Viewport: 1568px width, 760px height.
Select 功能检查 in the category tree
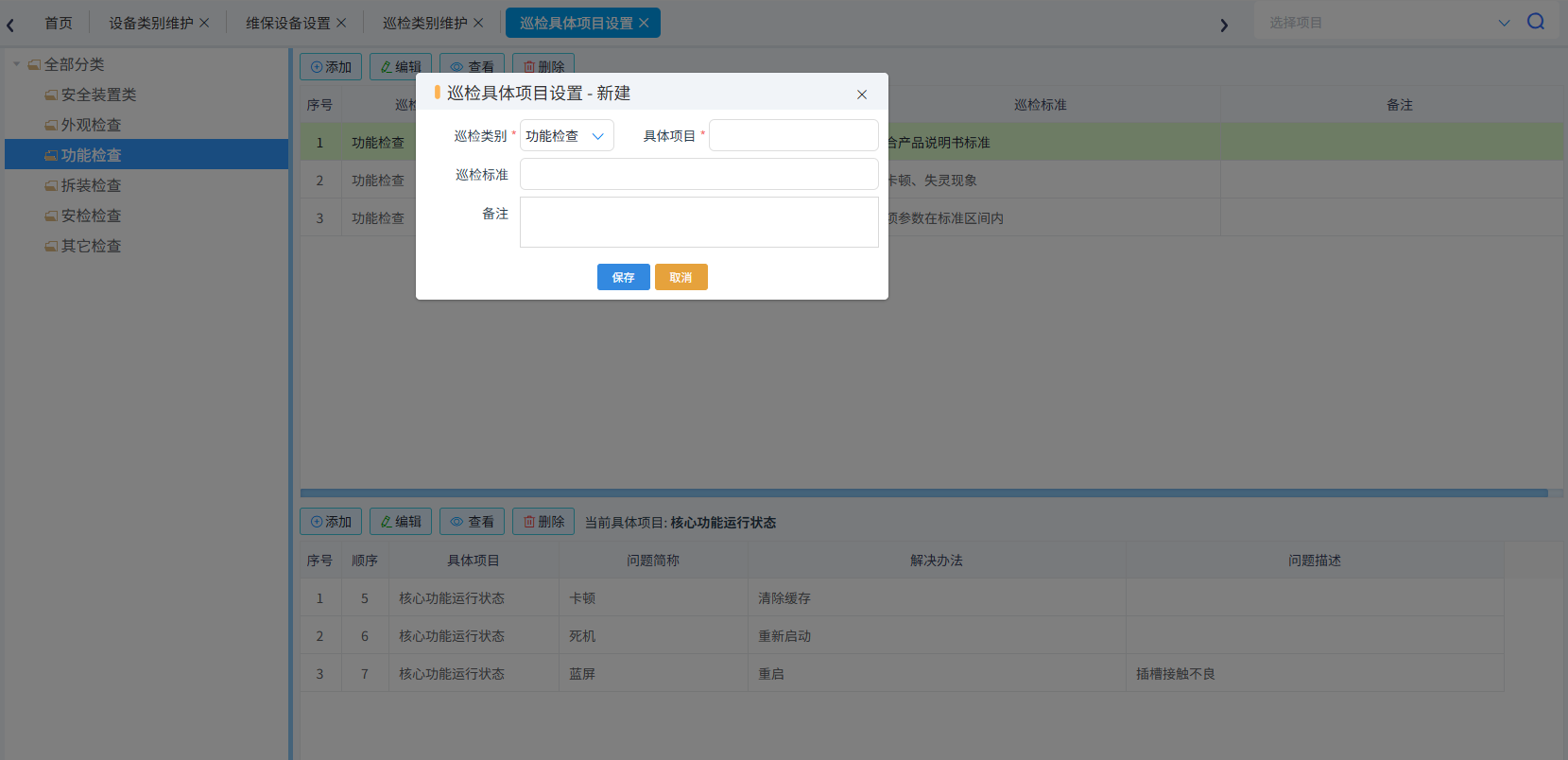pos(146,155)
